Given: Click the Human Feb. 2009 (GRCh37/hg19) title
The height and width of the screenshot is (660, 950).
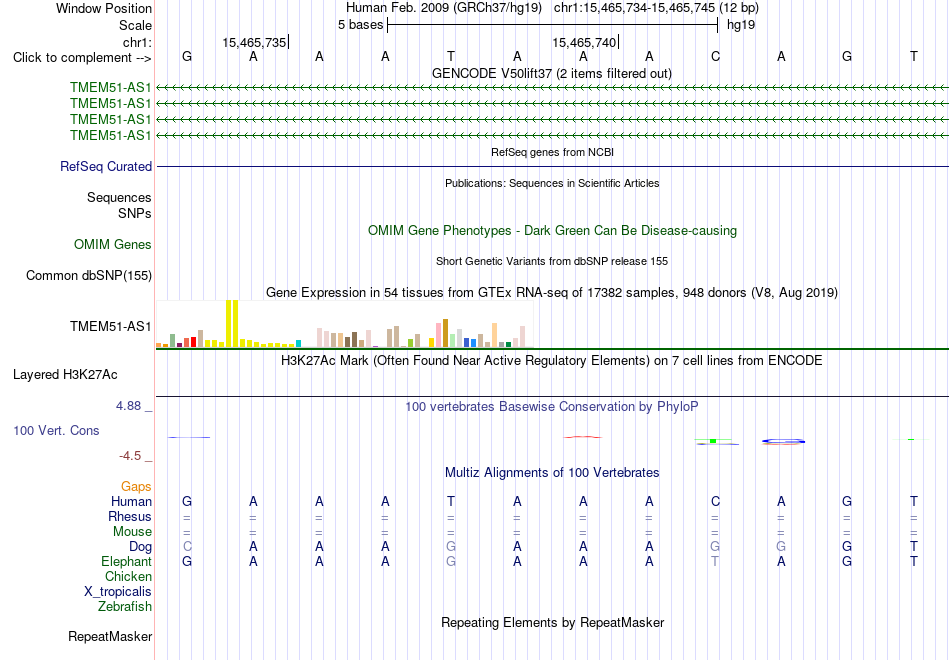Looking at the screenshot, I should (x=445, y=8).
